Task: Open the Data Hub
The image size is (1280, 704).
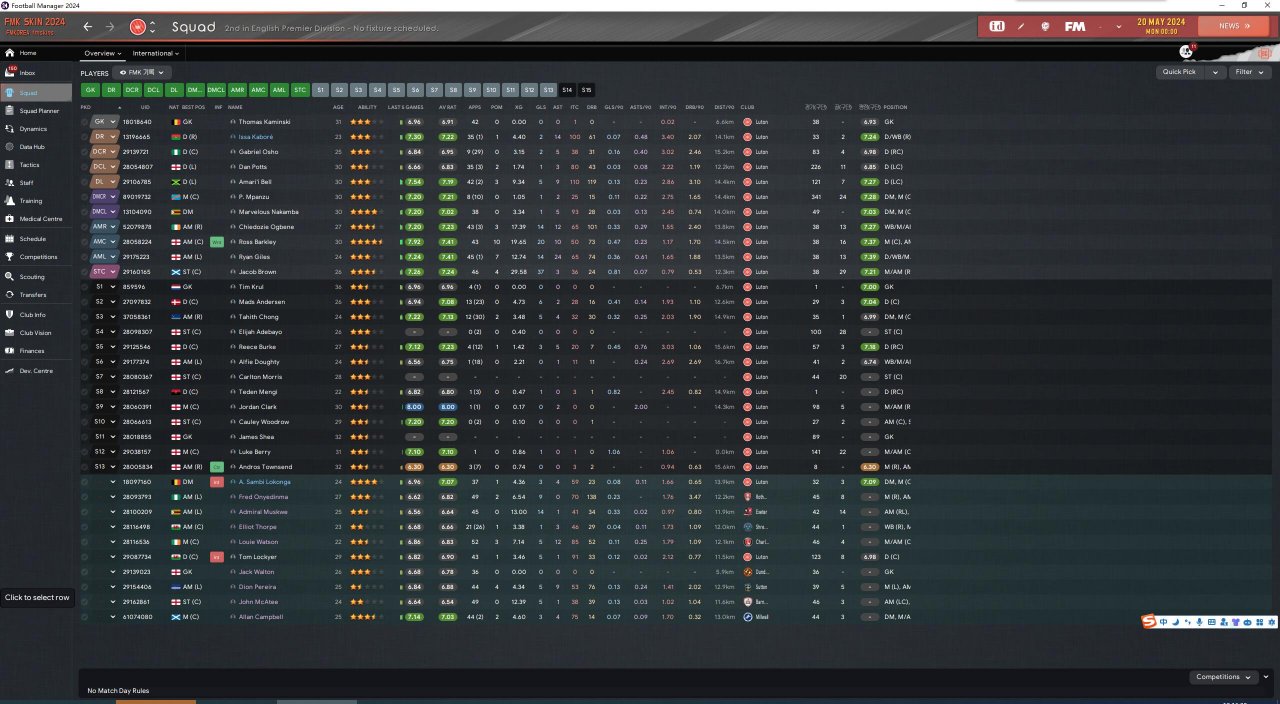Action: [x=36, y=146]
